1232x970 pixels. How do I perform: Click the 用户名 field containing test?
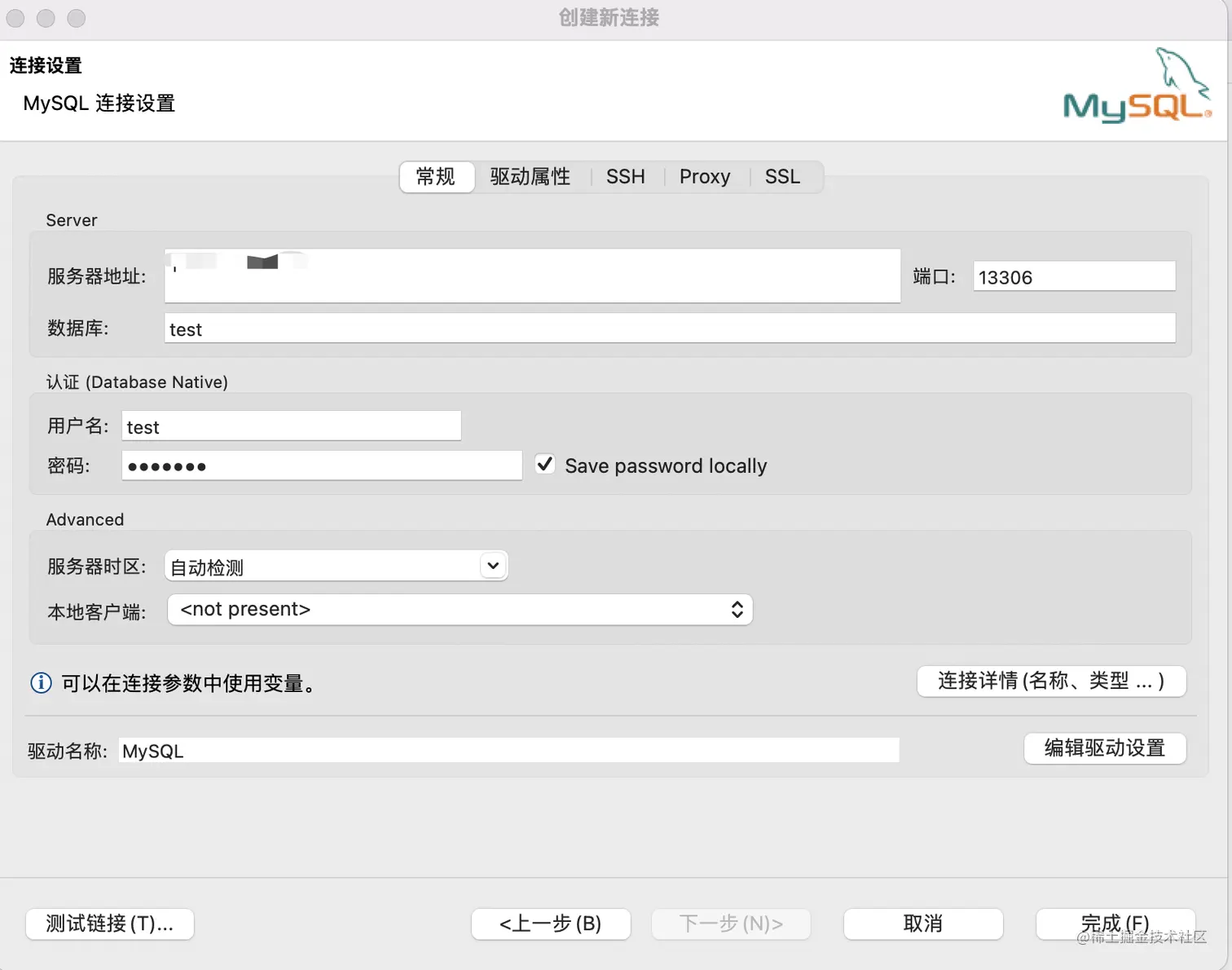coord(292,426)
